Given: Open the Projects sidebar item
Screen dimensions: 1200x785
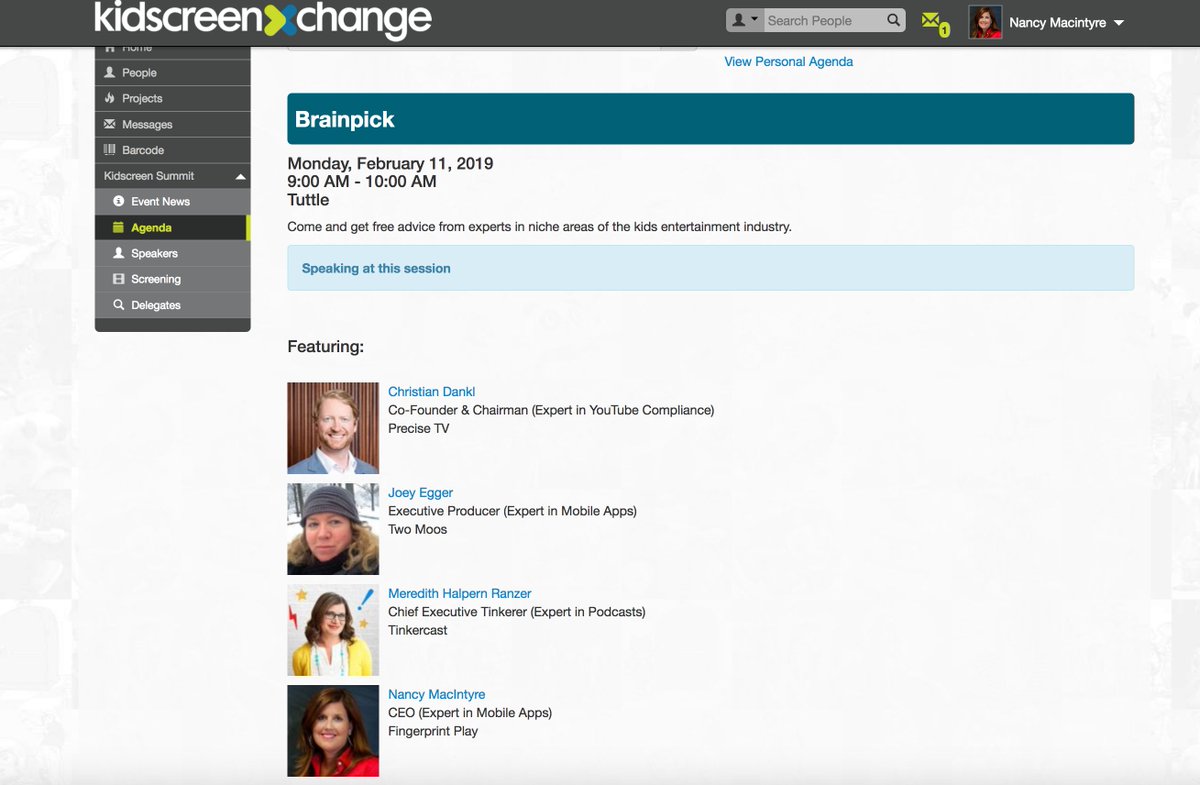Looking at the screenshot, I should pyautogui.click(x=172, y=99).
